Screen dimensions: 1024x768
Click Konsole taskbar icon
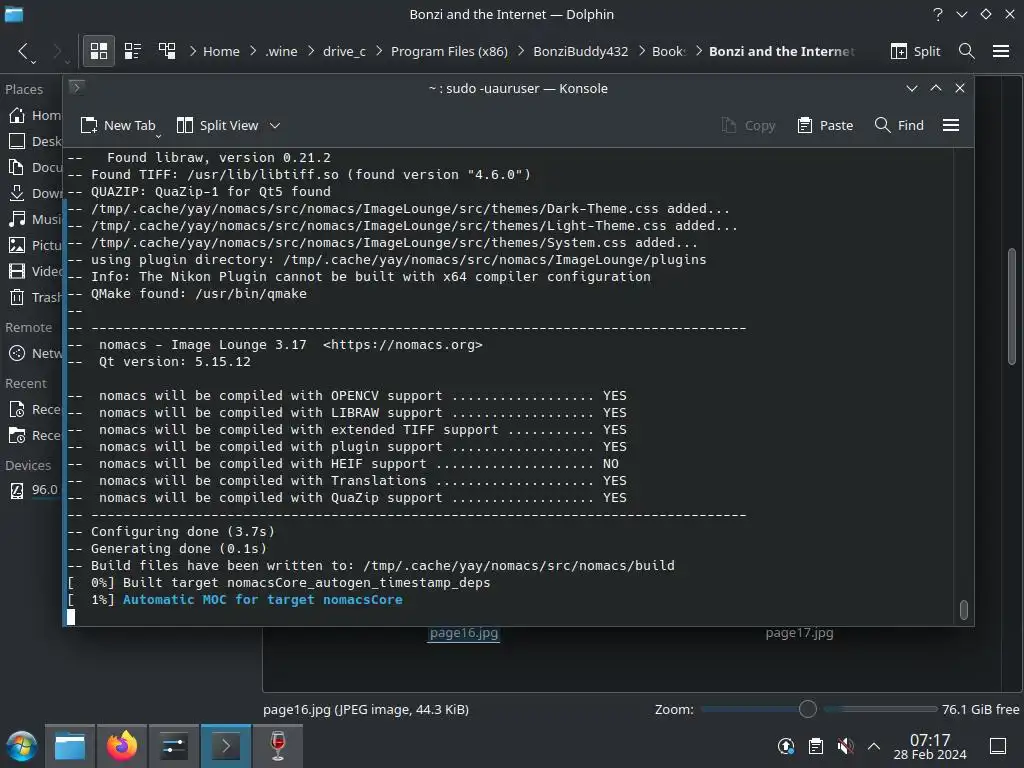tap(226, 746)
